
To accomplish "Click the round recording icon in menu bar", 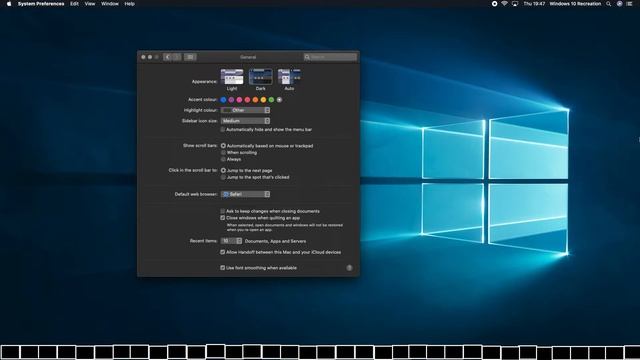I will (494, 4).
